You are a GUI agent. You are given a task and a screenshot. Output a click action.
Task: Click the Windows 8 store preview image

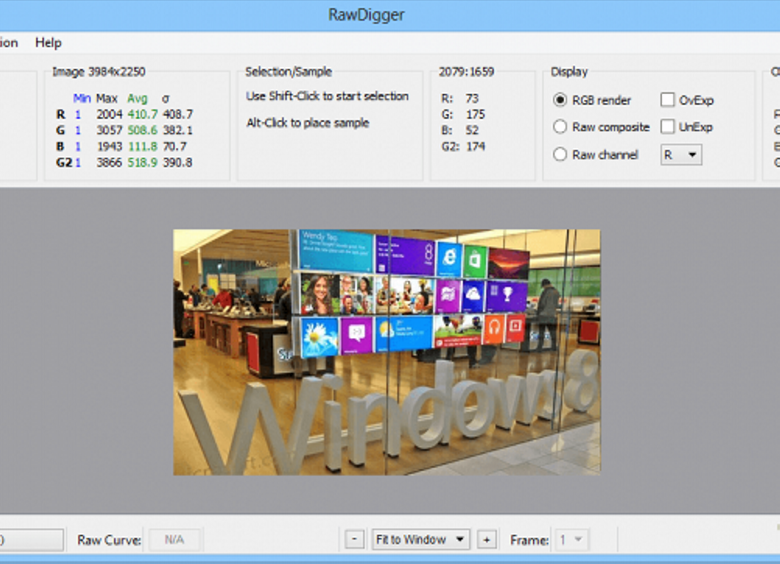(x=387, y=352)
